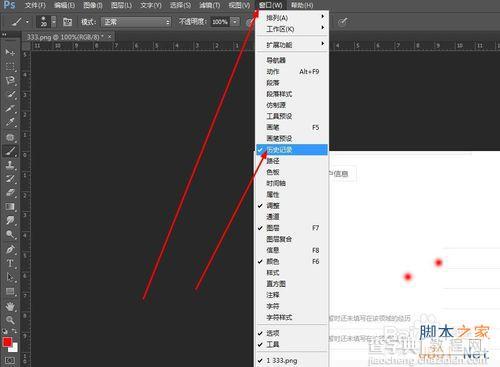The image size is (500, 367).
Task: Open 信息 (Info) F8 panel
Action: pos(292,250)
